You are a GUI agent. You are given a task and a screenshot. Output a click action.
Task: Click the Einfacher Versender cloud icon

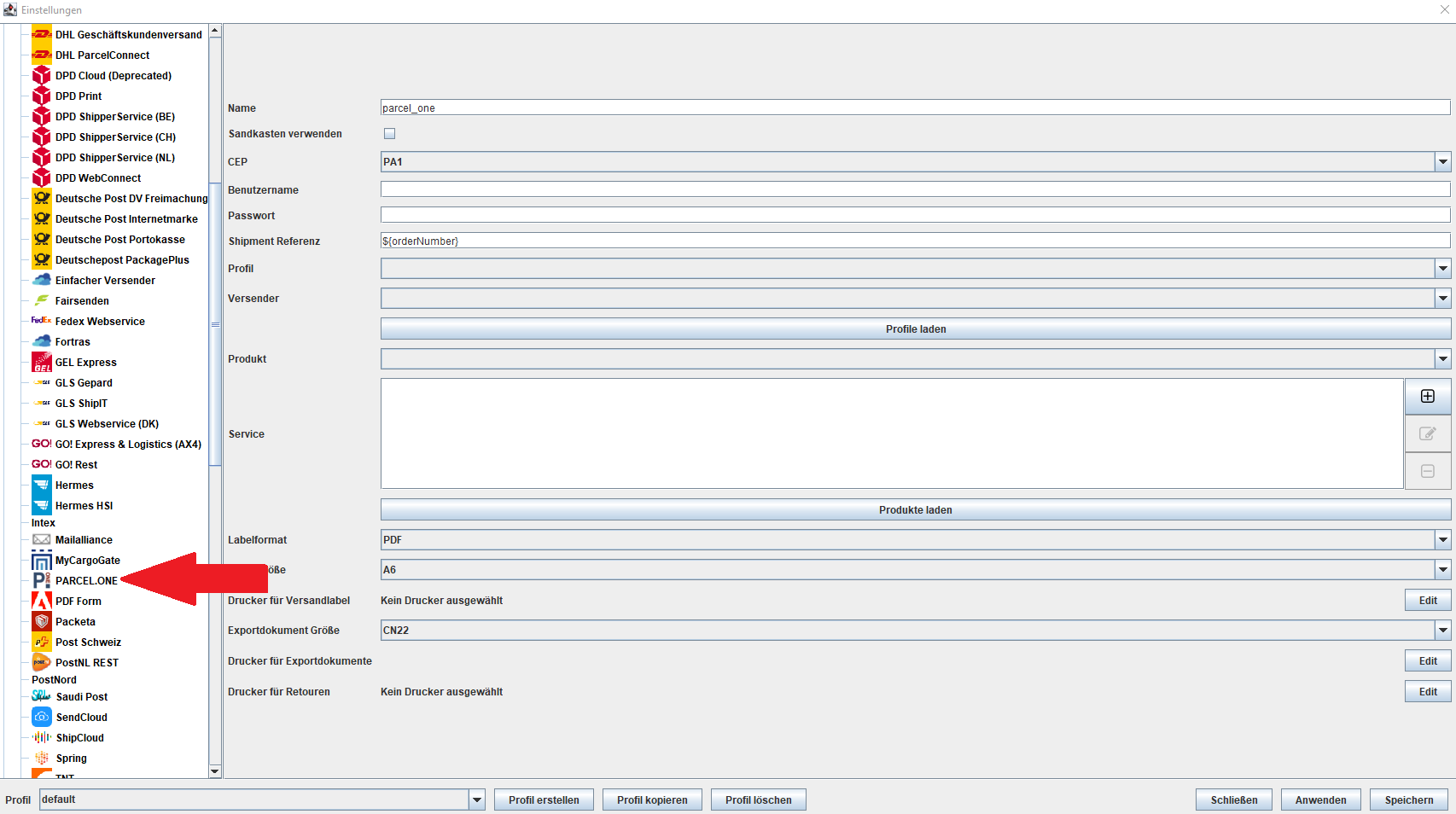(x=42, y=280)
